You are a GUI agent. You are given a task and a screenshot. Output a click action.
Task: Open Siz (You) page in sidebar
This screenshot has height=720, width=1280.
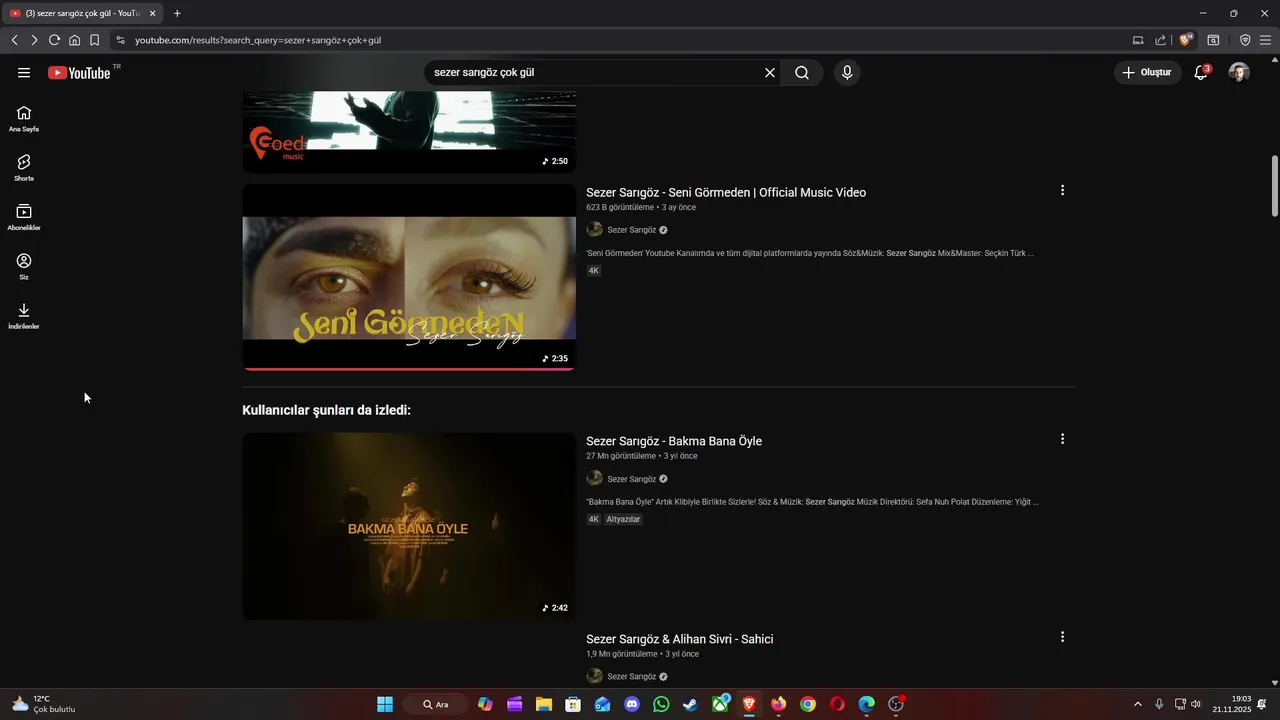point(24,267)
